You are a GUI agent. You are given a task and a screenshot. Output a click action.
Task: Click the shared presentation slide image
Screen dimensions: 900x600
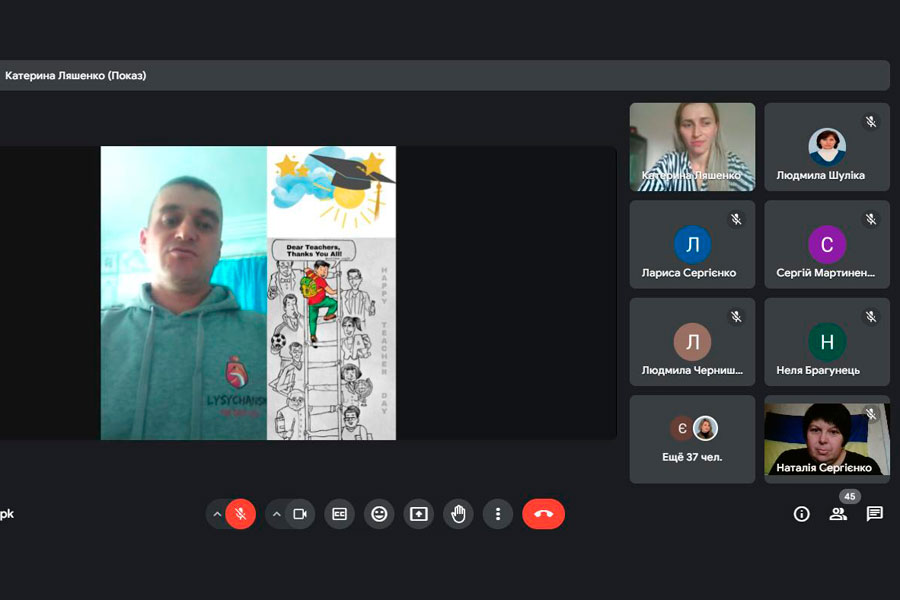248,293
